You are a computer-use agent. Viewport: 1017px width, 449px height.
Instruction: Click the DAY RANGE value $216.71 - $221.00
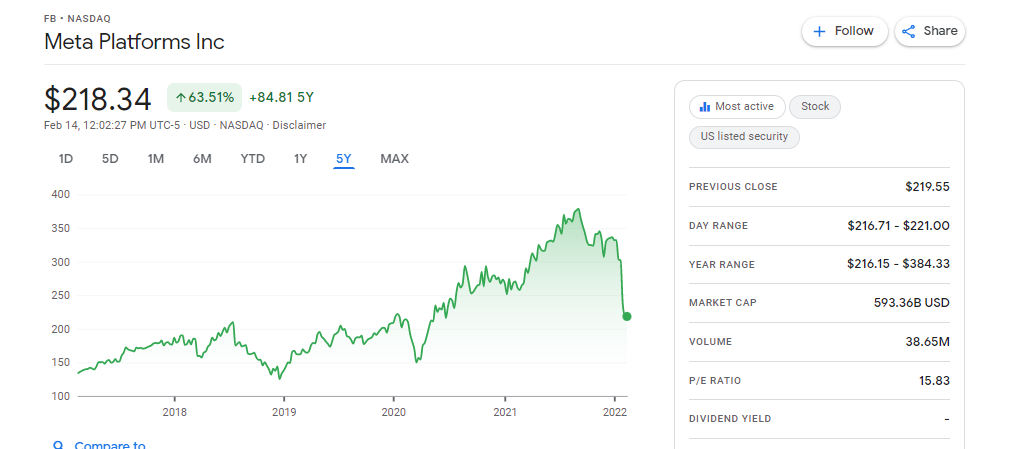click(898, 226)
